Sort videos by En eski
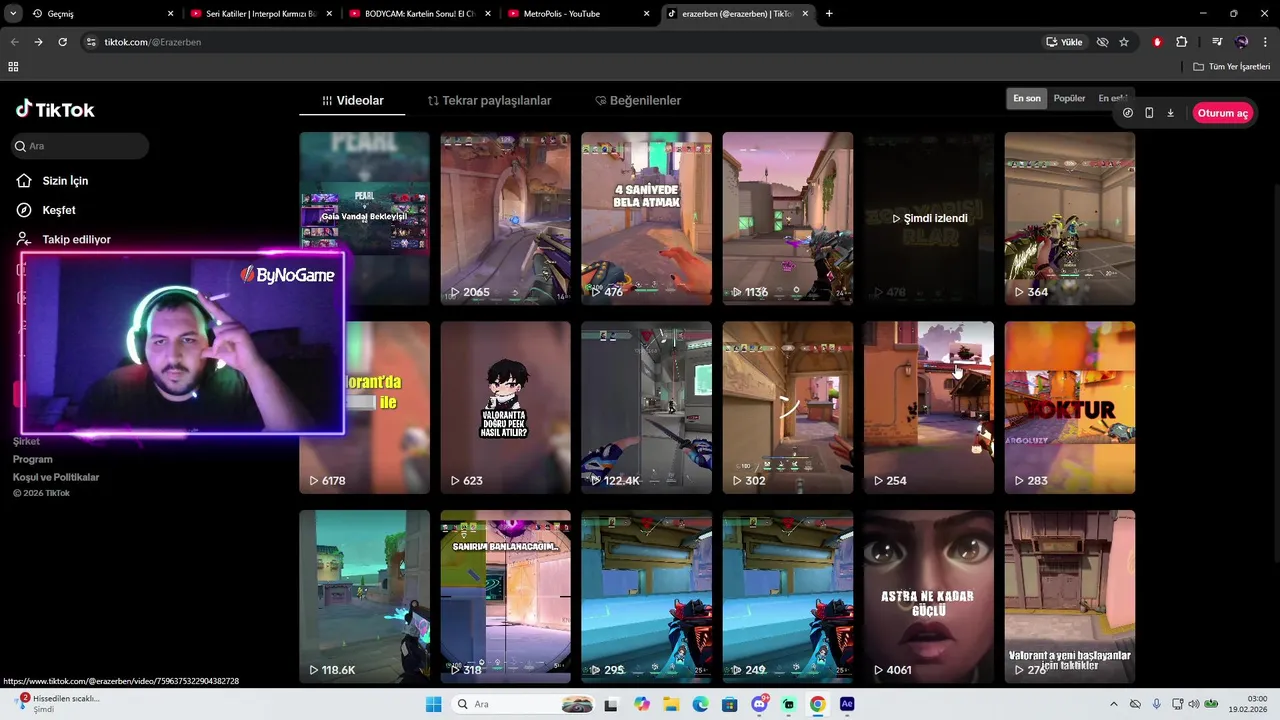Image resolution: width=1280 pixels, height=720 pixels. tap(1112, 98)
